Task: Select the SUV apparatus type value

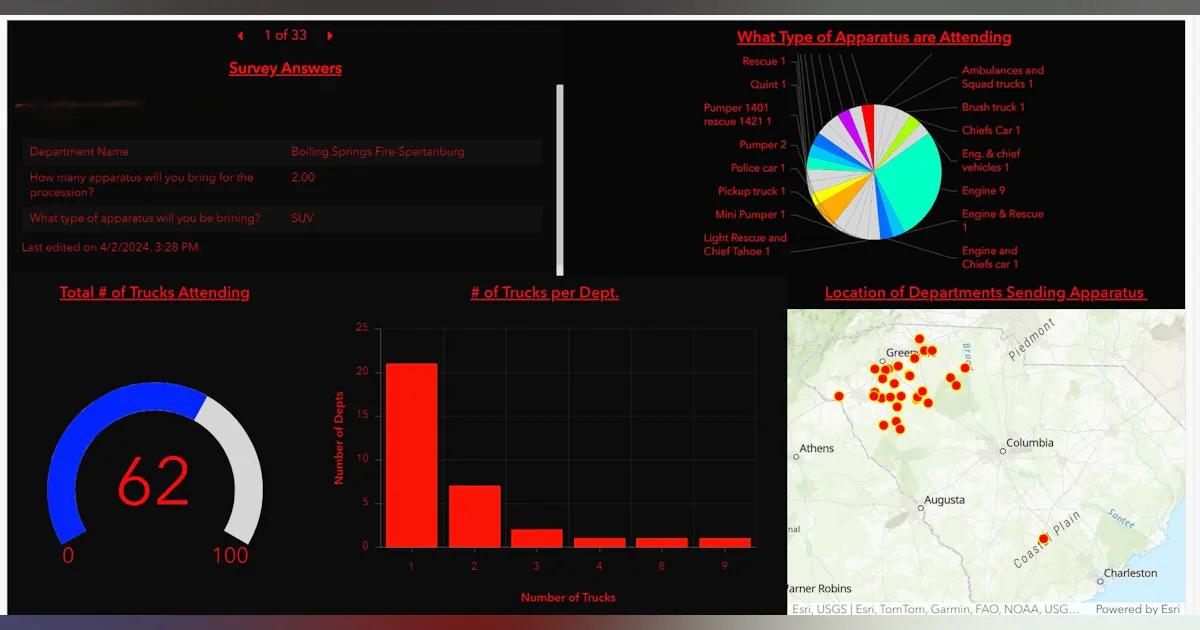Action: 302,217
